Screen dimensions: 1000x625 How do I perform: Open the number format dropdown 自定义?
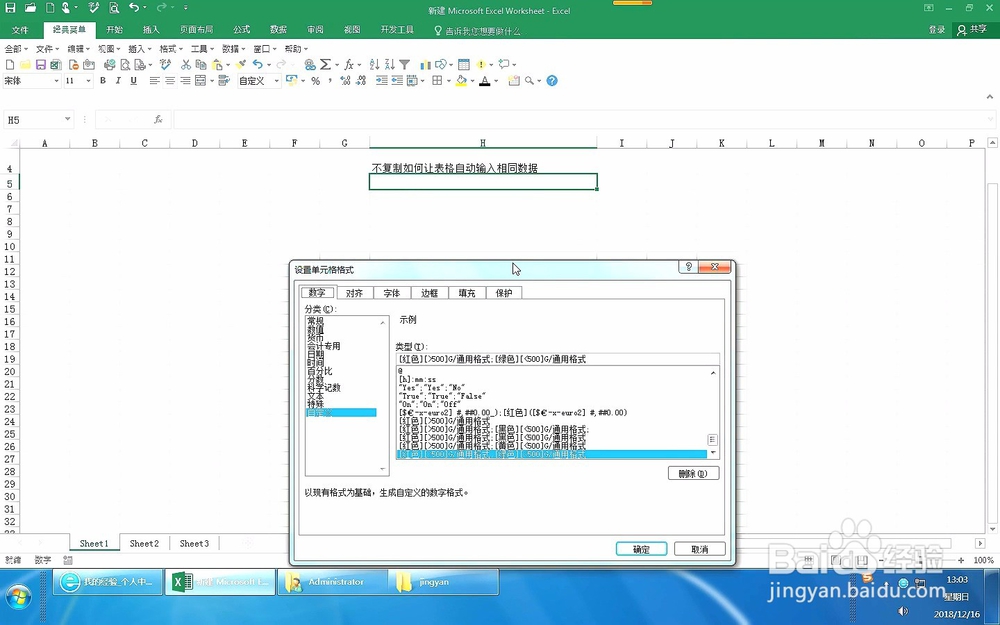[277, 81]
